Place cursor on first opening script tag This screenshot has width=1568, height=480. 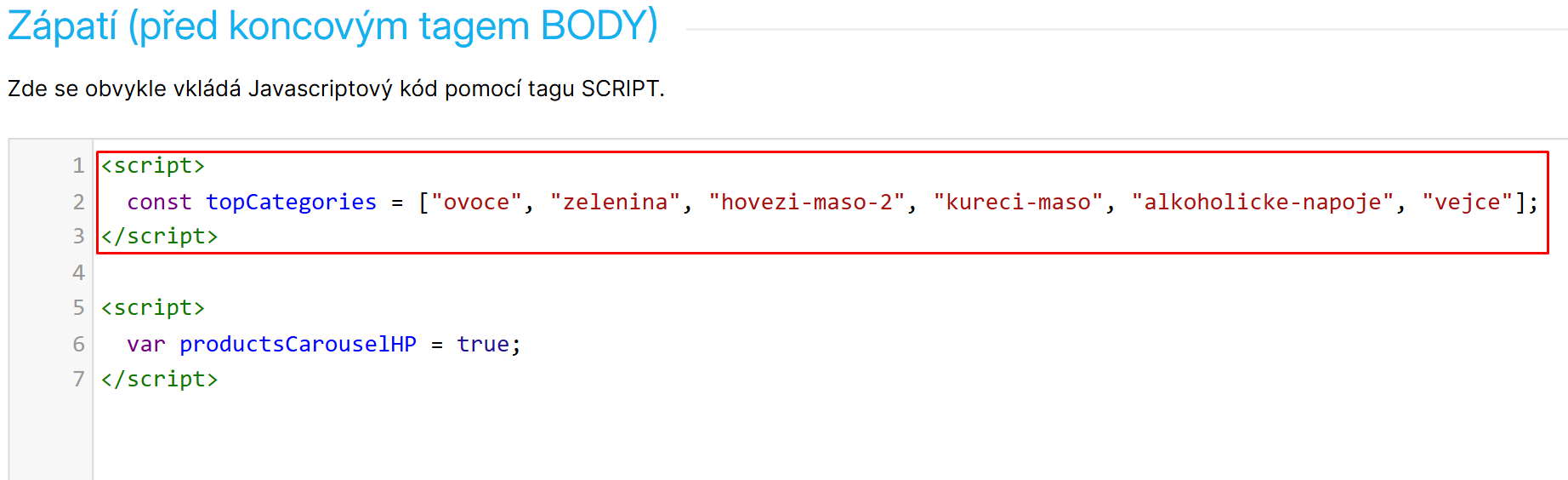click(153, 165)
